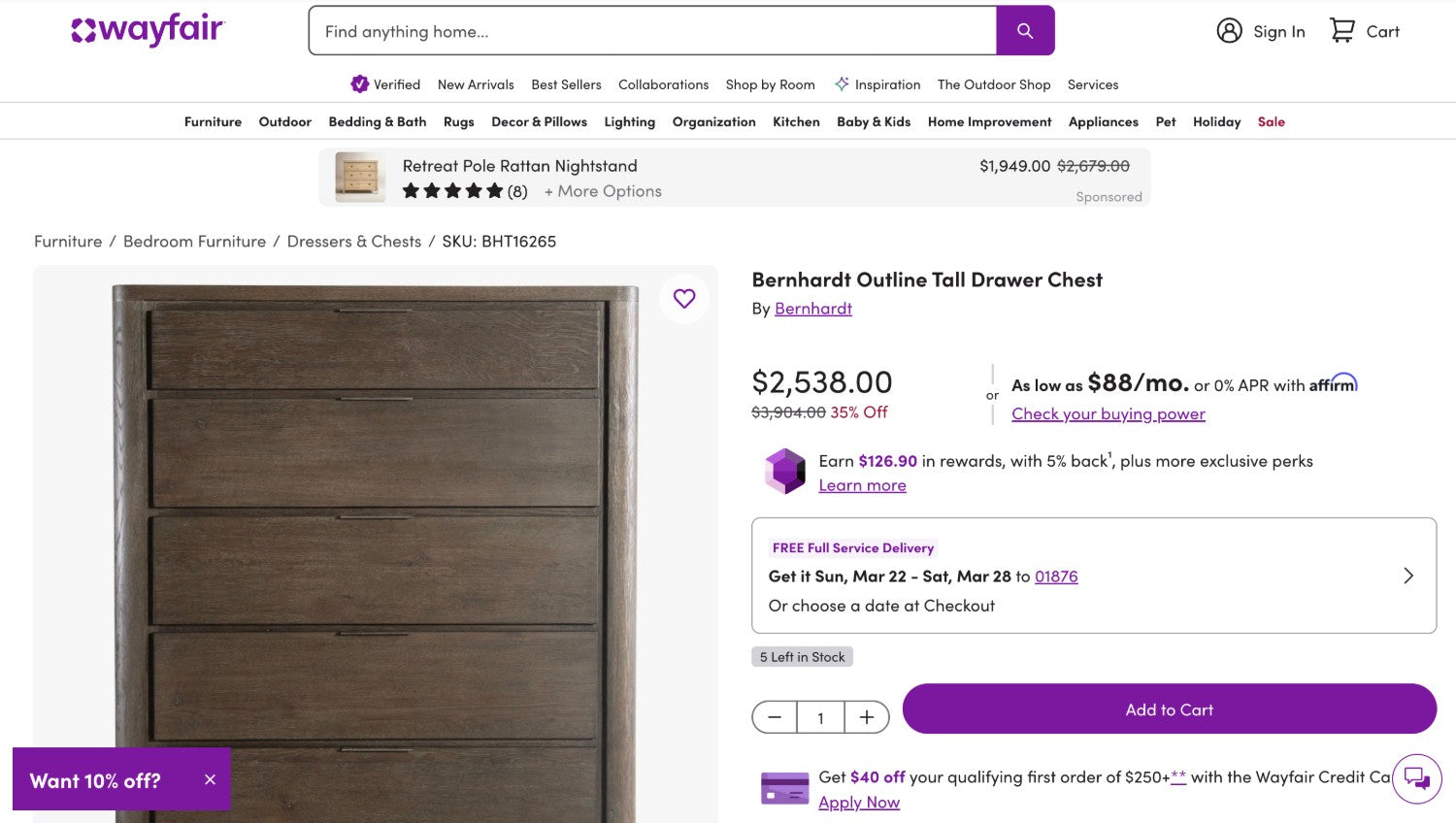Open the Sale menu item
This screenshot has height=823, width=1456.
tap(1271, 121)
